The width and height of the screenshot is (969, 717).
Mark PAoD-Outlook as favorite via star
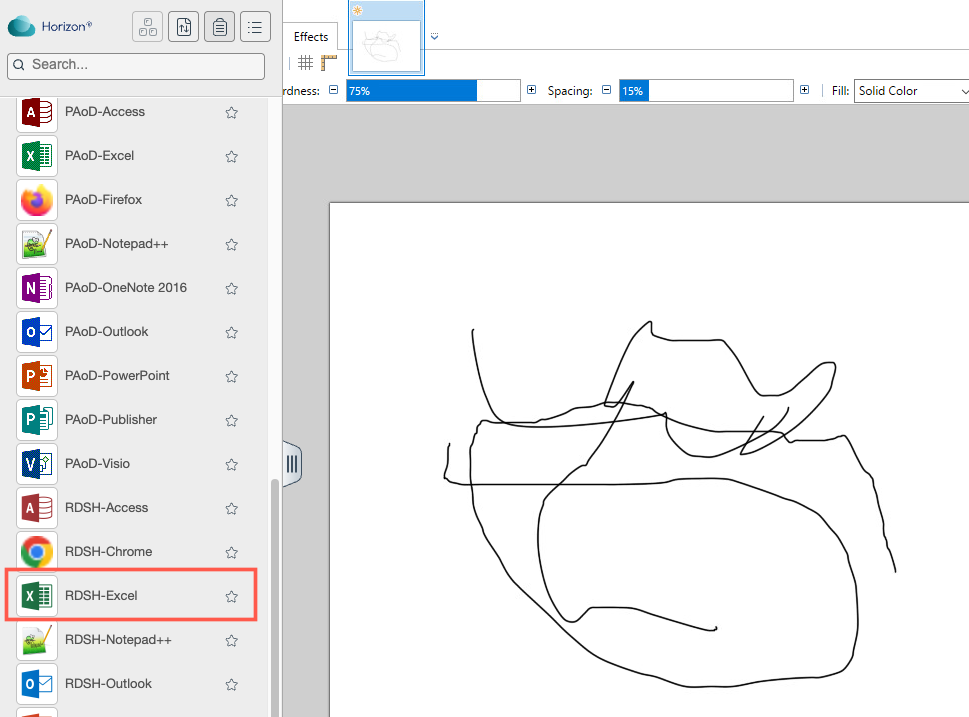(231, 333)
